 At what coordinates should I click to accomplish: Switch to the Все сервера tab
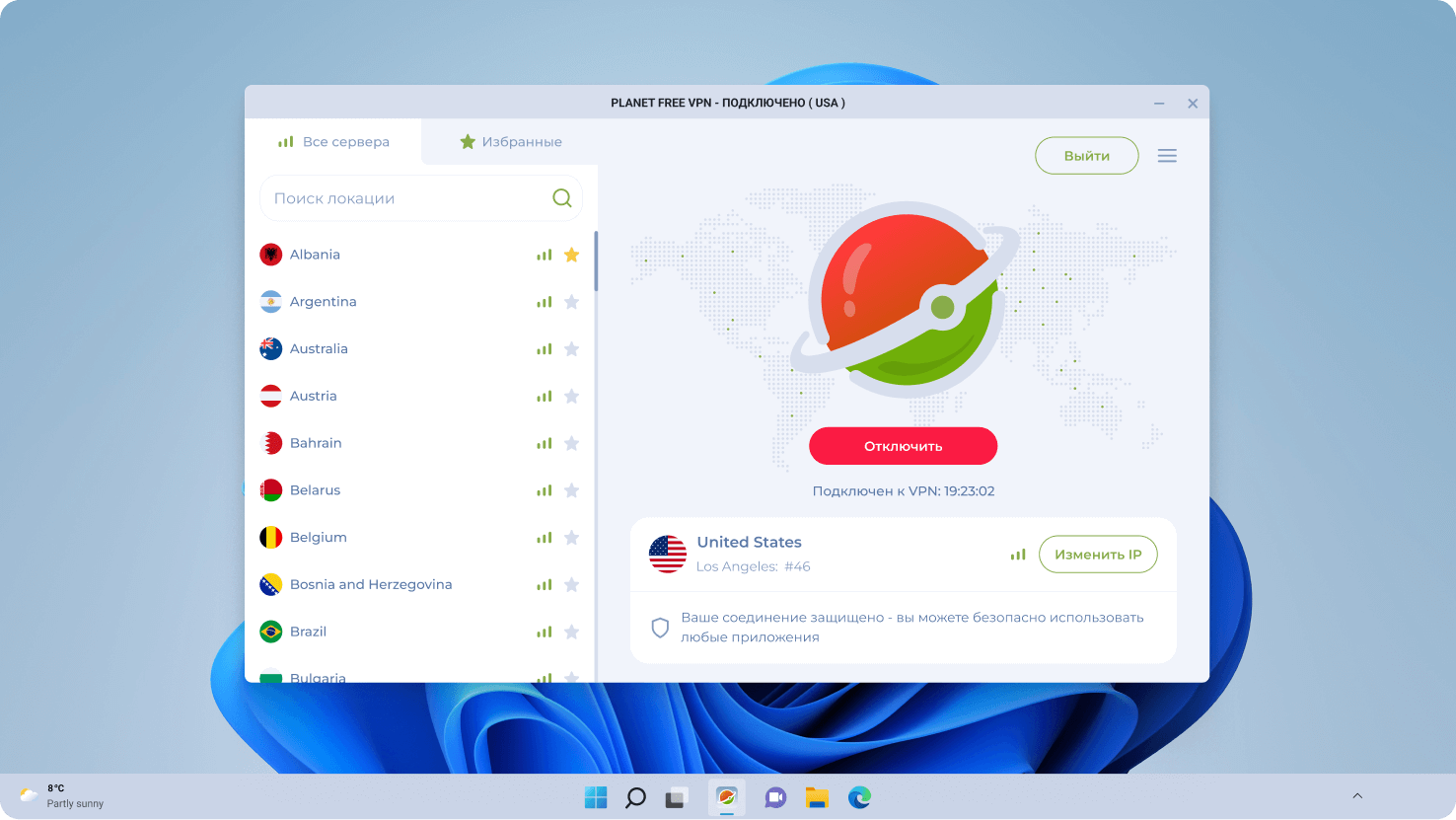(333, 141)
